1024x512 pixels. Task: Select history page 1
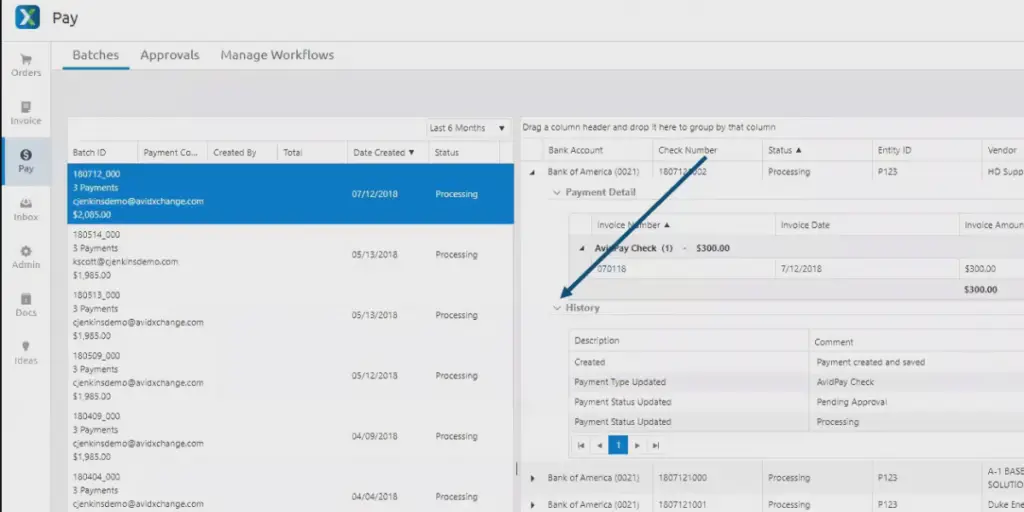pos(618,445)
